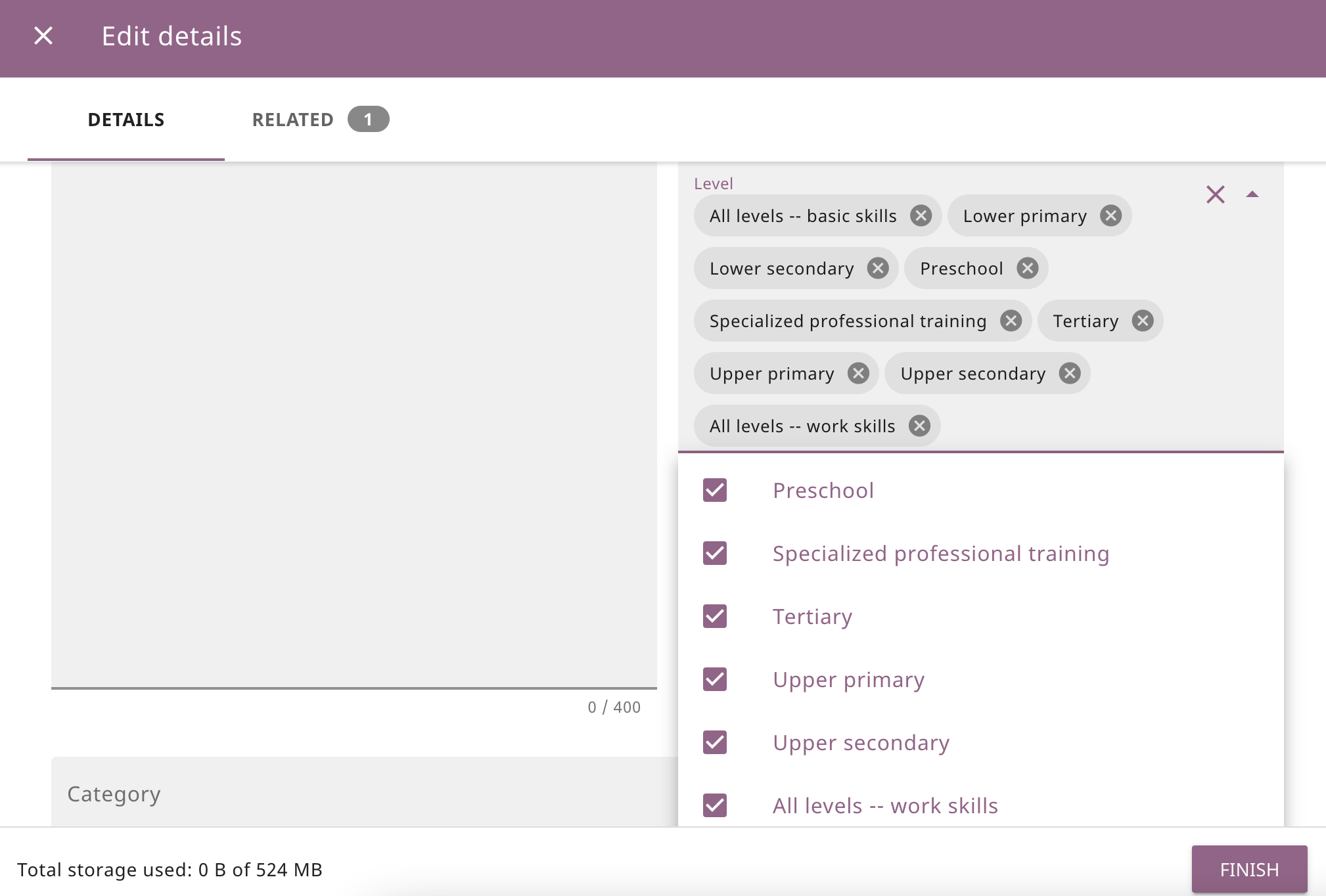The height and width of the screenshot is (896, 1326).
Task: Remove the 'Upper primary' chip
Action: tap(857, 373)
